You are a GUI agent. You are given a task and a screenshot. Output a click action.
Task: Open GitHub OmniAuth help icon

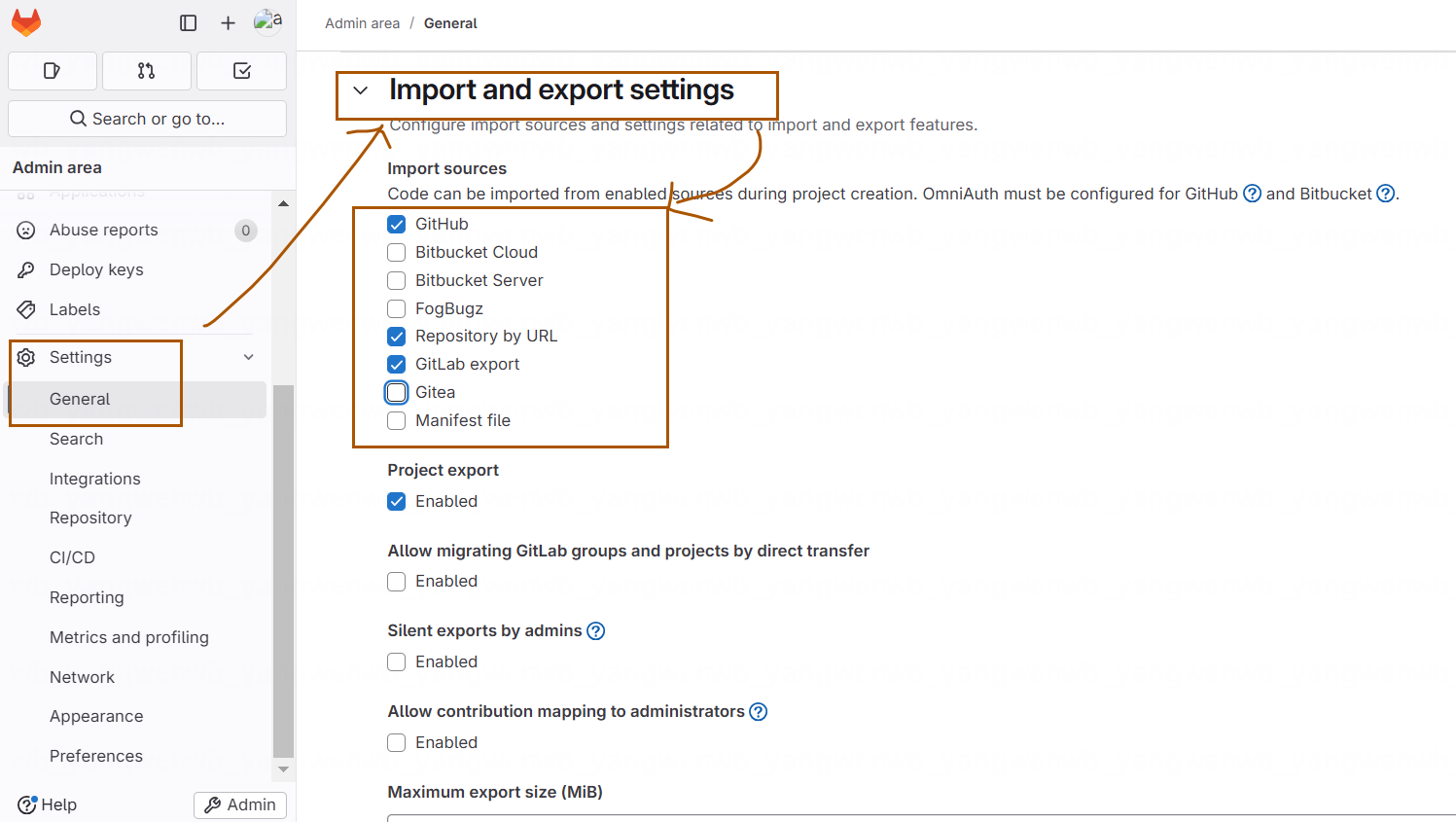1253,194
